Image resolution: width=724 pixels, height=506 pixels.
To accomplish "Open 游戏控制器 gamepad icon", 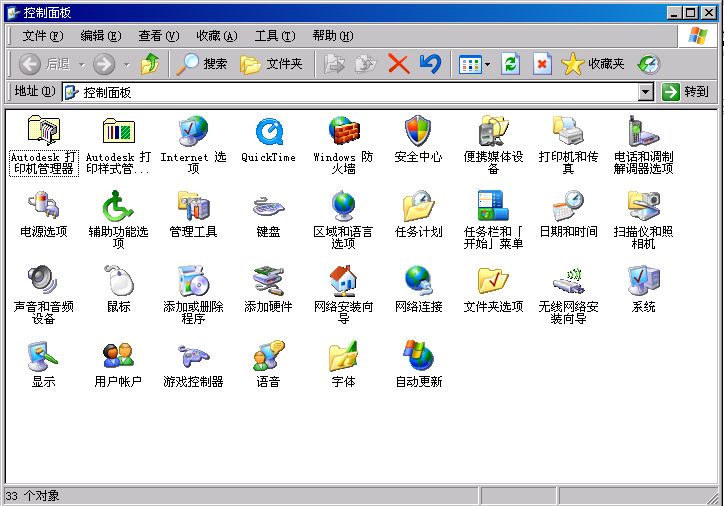I will pyautogui.click(x=193, y=355).
